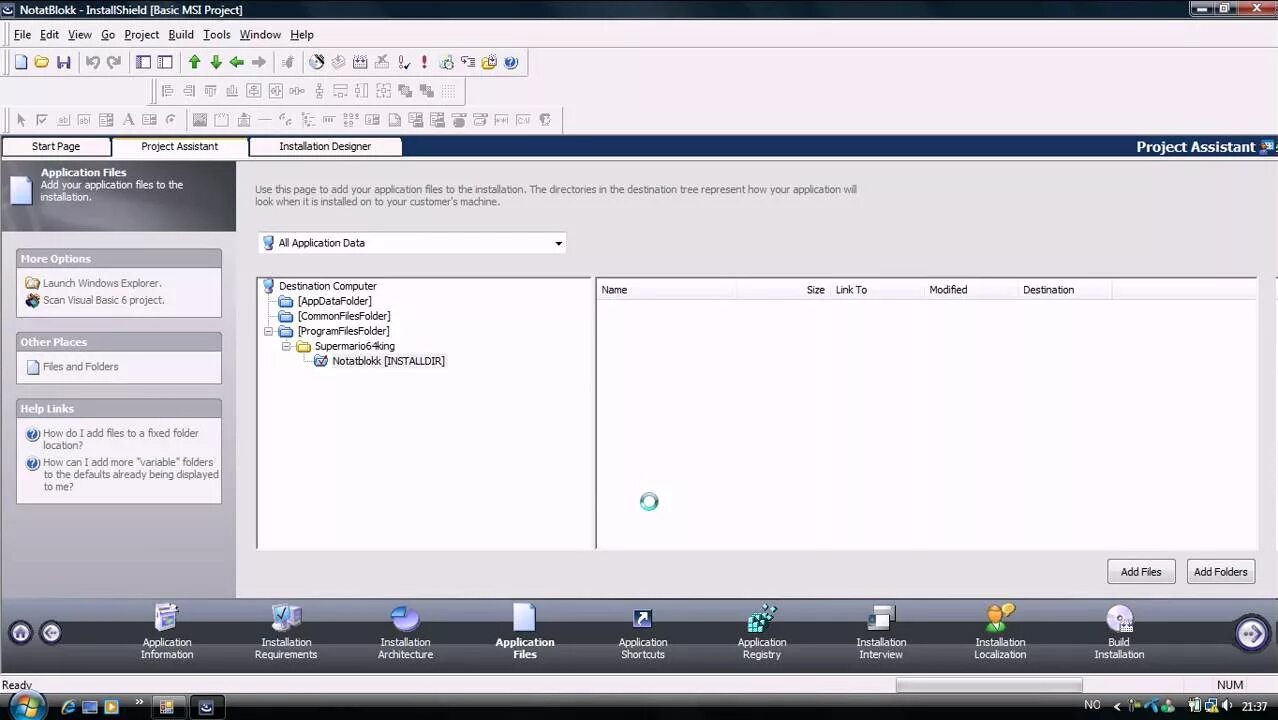Click the Build release disc icon
This screenshot has height=720, width=1278.
point(317,62)
